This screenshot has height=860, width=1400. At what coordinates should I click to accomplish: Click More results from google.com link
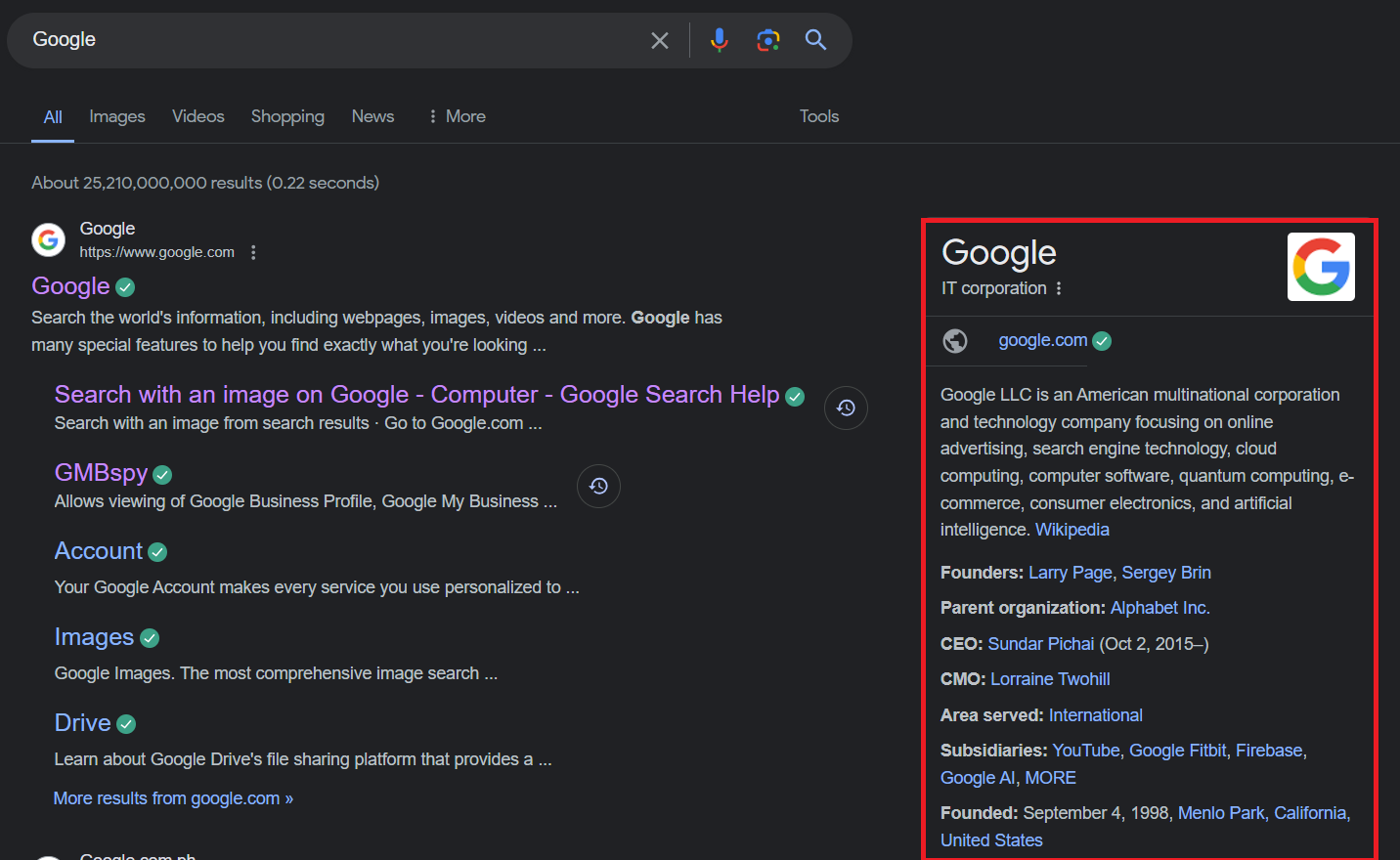[x=173, y=798]
